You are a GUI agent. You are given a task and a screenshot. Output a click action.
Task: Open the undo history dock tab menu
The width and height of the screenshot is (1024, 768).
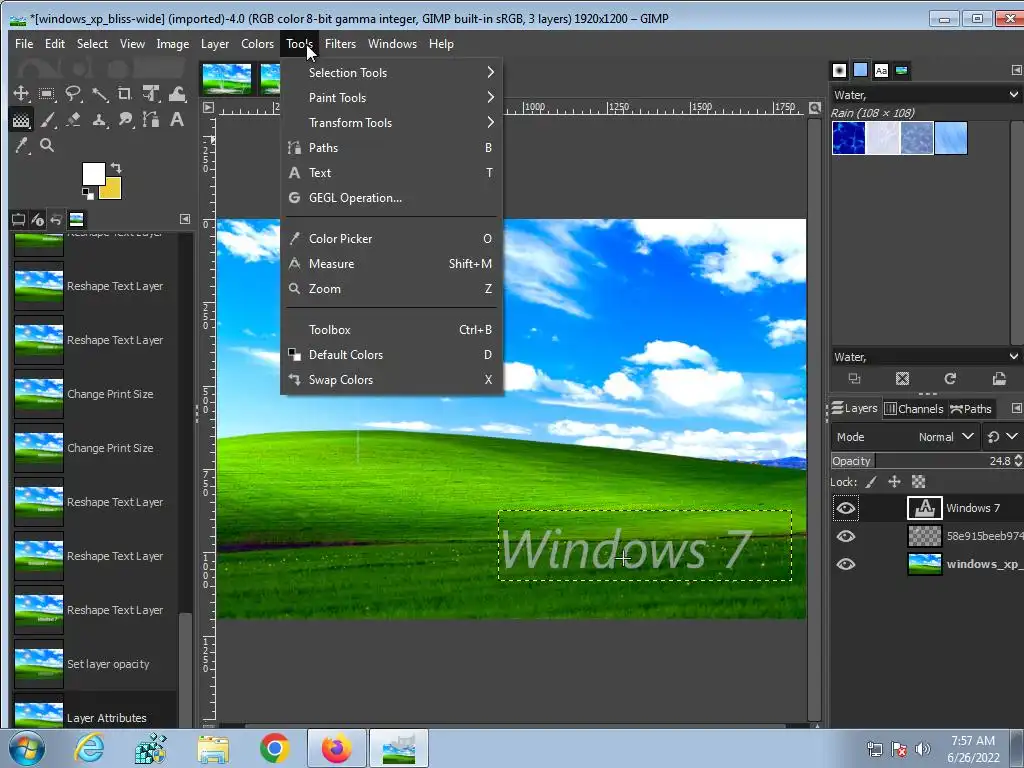click(185, 219)
